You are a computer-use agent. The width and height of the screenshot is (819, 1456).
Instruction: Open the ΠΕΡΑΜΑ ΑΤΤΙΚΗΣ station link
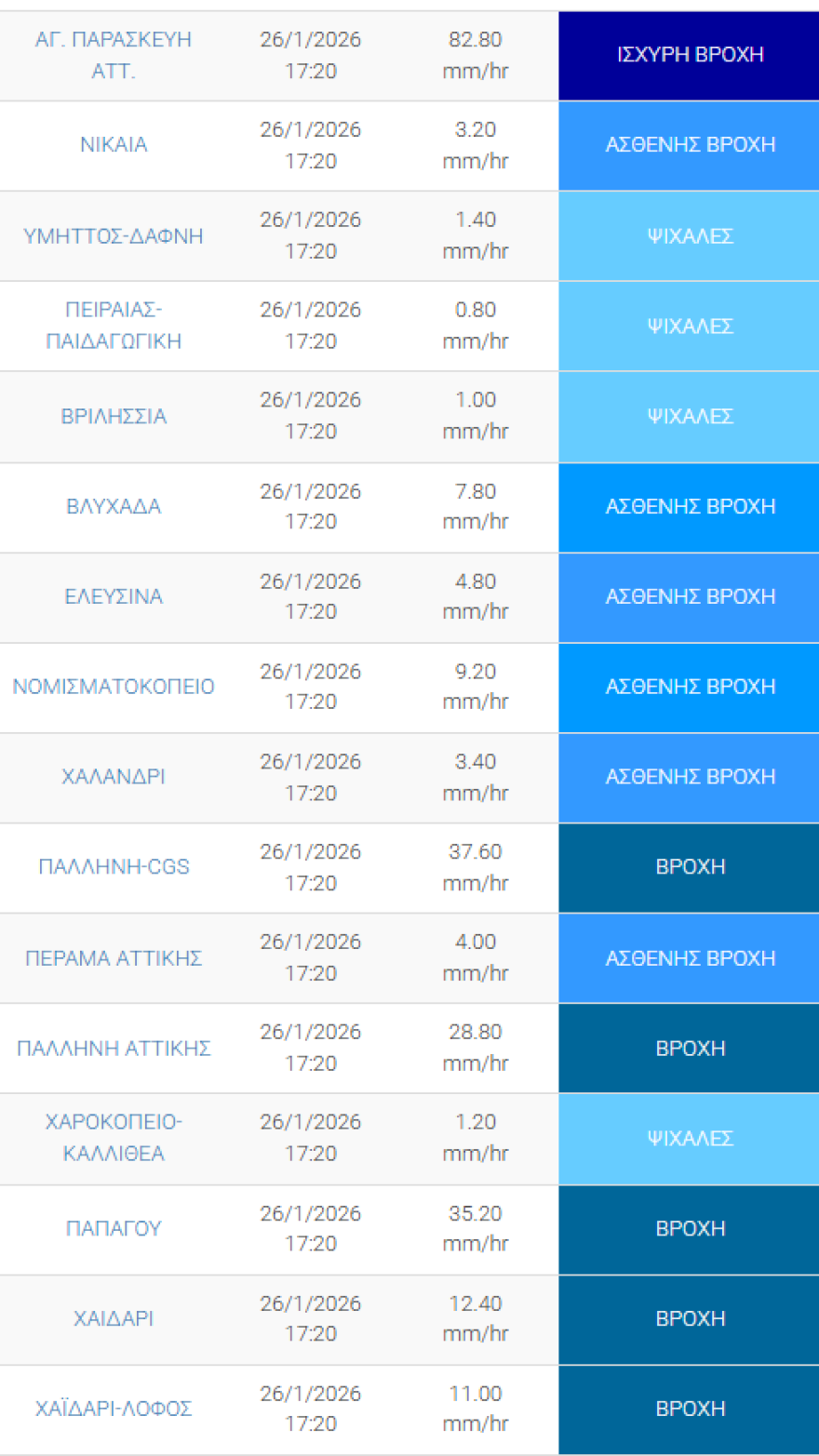click(x=114, y=958)
